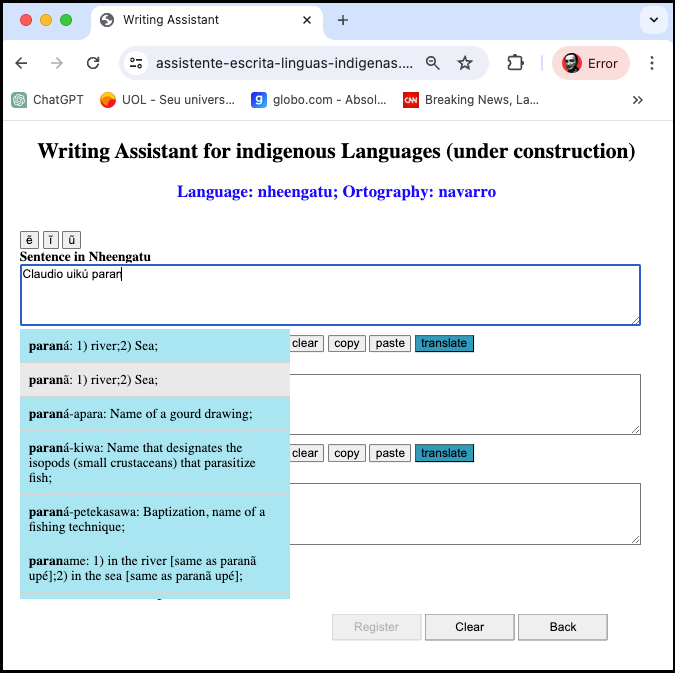Click the zoom magnifier icon in address bar
This screenshot has height=673, width=675.
click(432, 63)
